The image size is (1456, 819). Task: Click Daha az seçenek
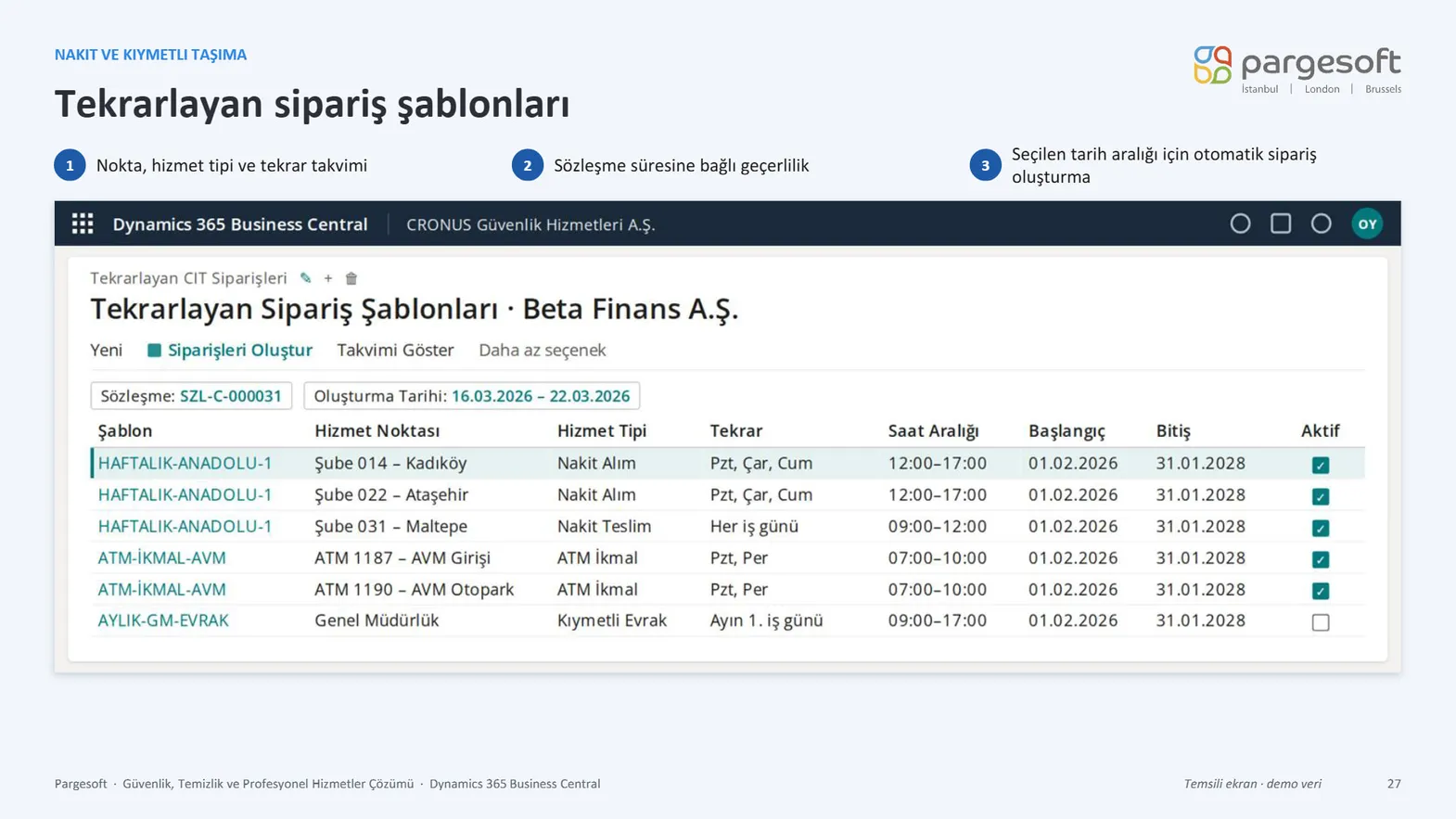coord(542,350)
